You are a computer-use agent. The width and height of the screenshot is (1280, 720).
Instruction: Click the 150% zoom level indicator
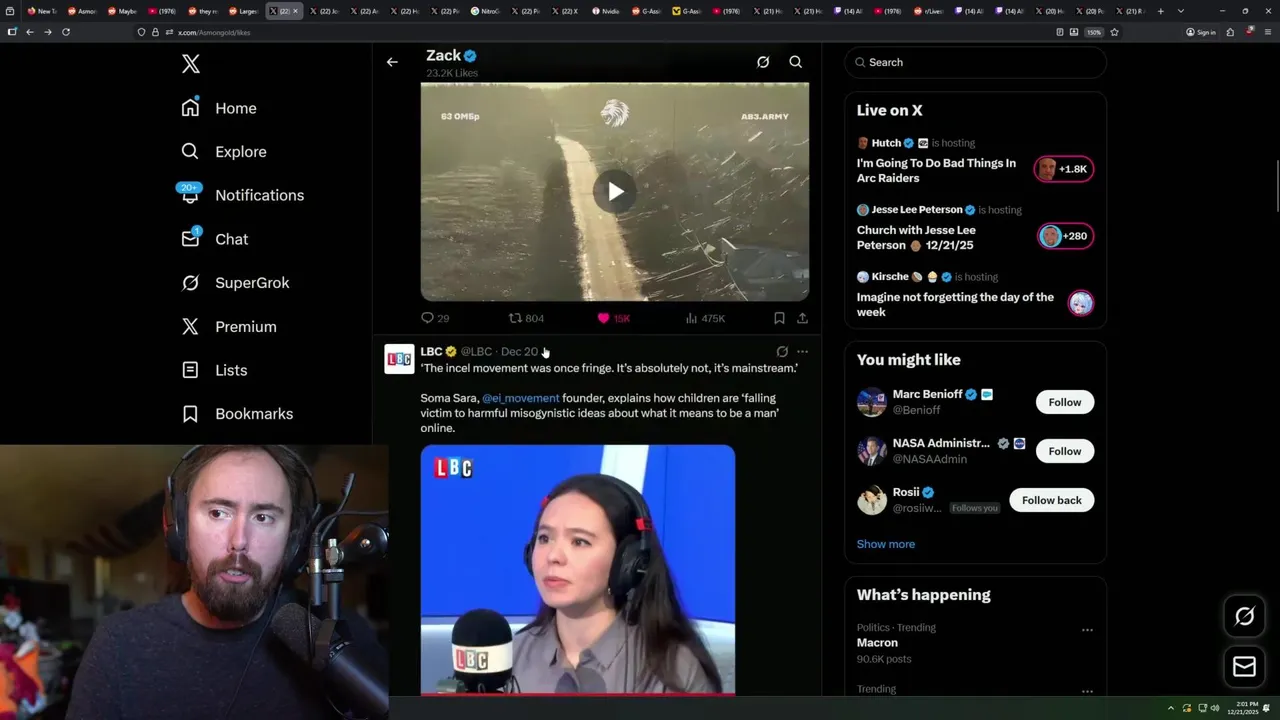[x=1094, y=32]
